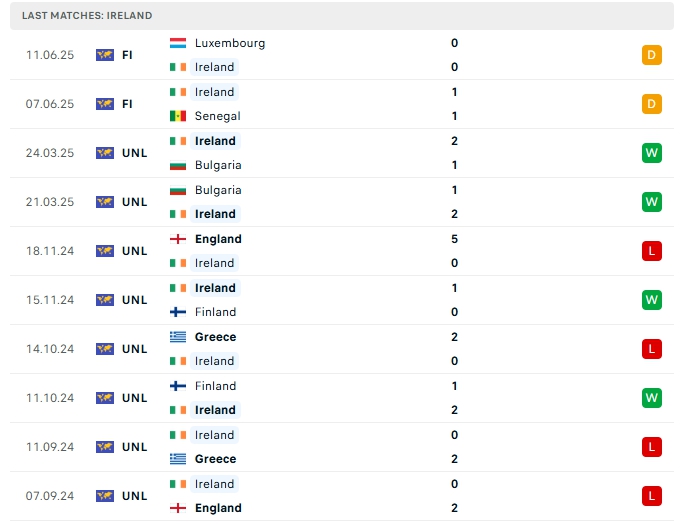The width and height of the screenshot is (682, 524).
Task: Open the Senegal team link
Action: [217, 116]
